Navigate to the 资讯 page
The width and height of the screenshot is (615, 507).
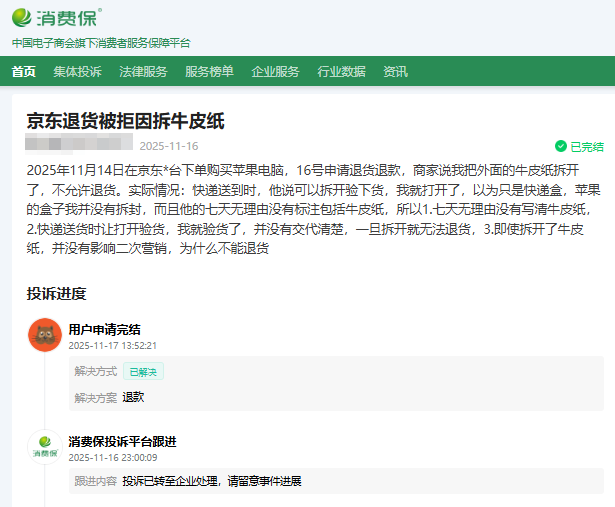(x=395, y=71)
